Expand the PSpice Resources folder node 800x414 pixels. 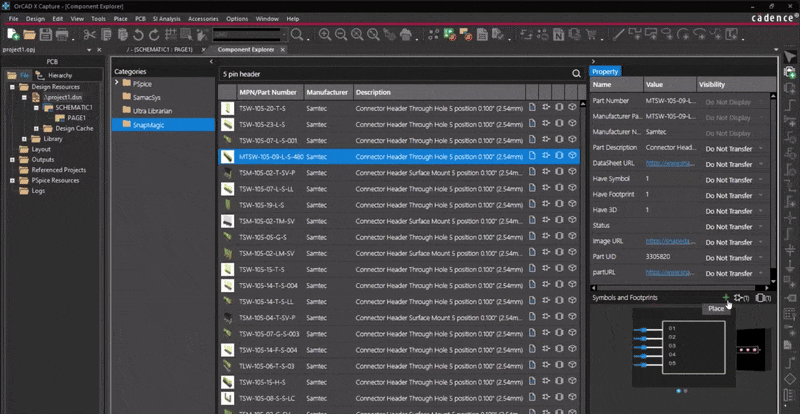coord(12,181)
